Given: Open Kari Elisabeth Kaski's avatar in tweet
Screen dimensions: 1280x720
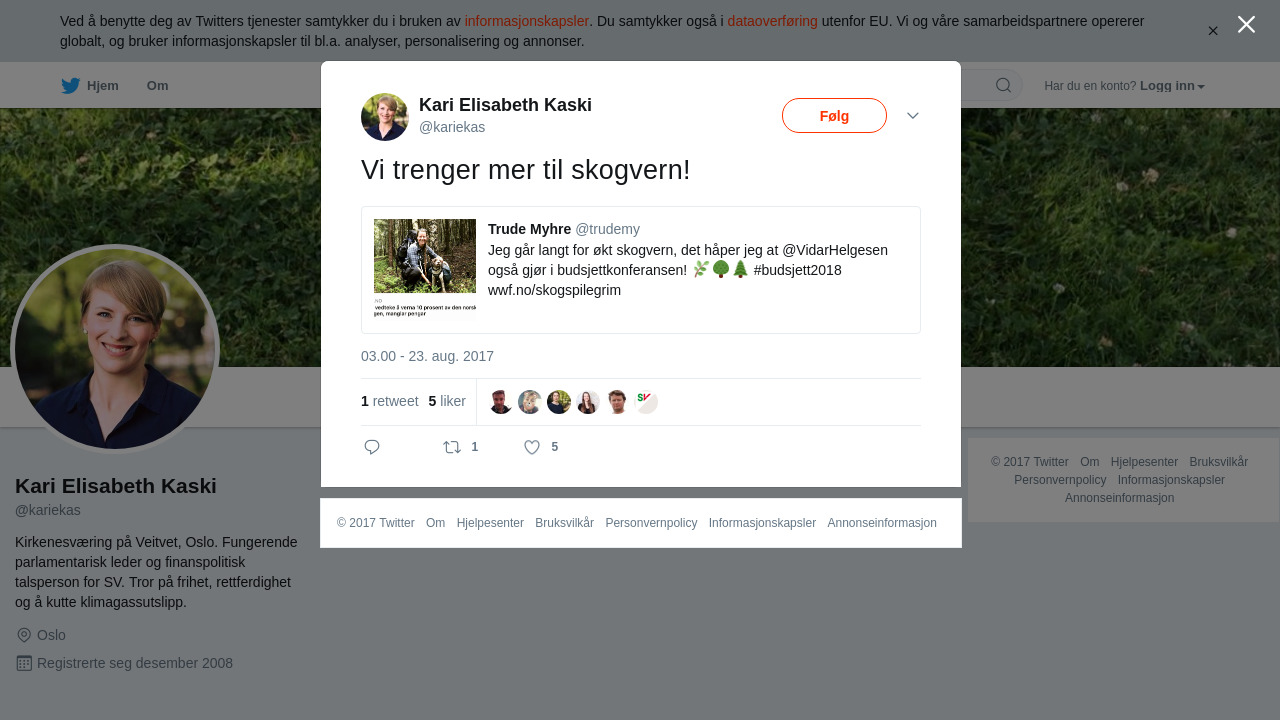Looking at the screenshot, I should [385, 117].
